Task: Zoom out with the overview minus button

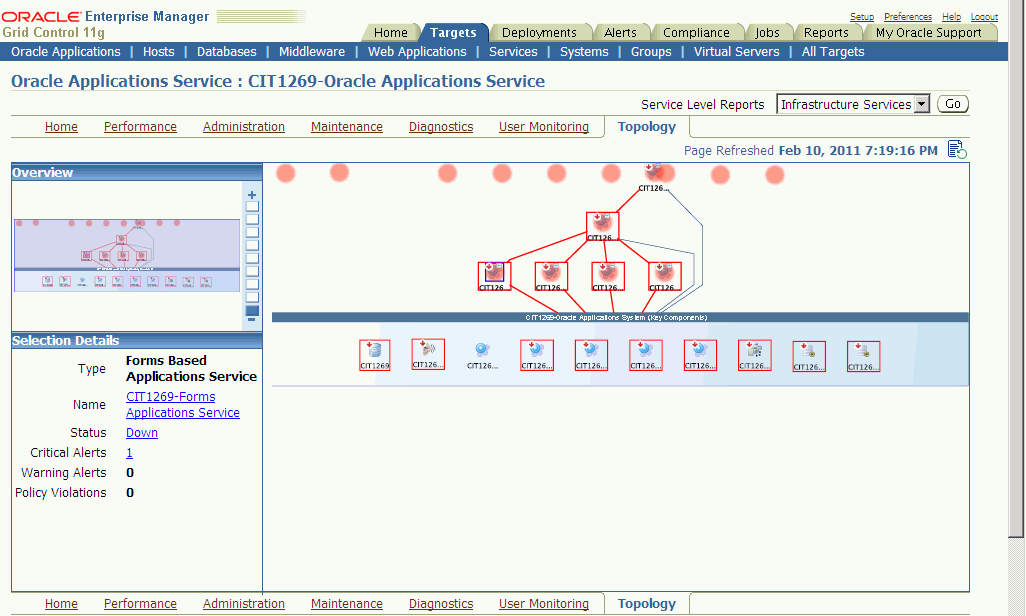Action: 252,319
